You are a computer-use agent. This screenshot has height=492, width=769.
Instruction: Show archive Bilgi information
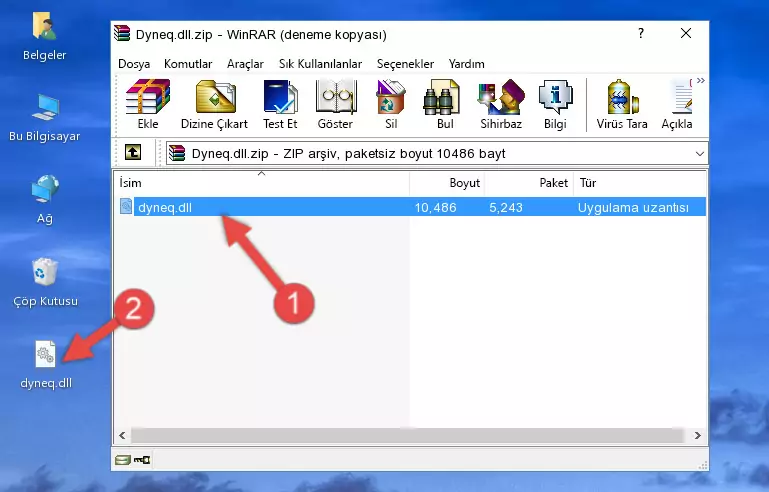(555, 104)
